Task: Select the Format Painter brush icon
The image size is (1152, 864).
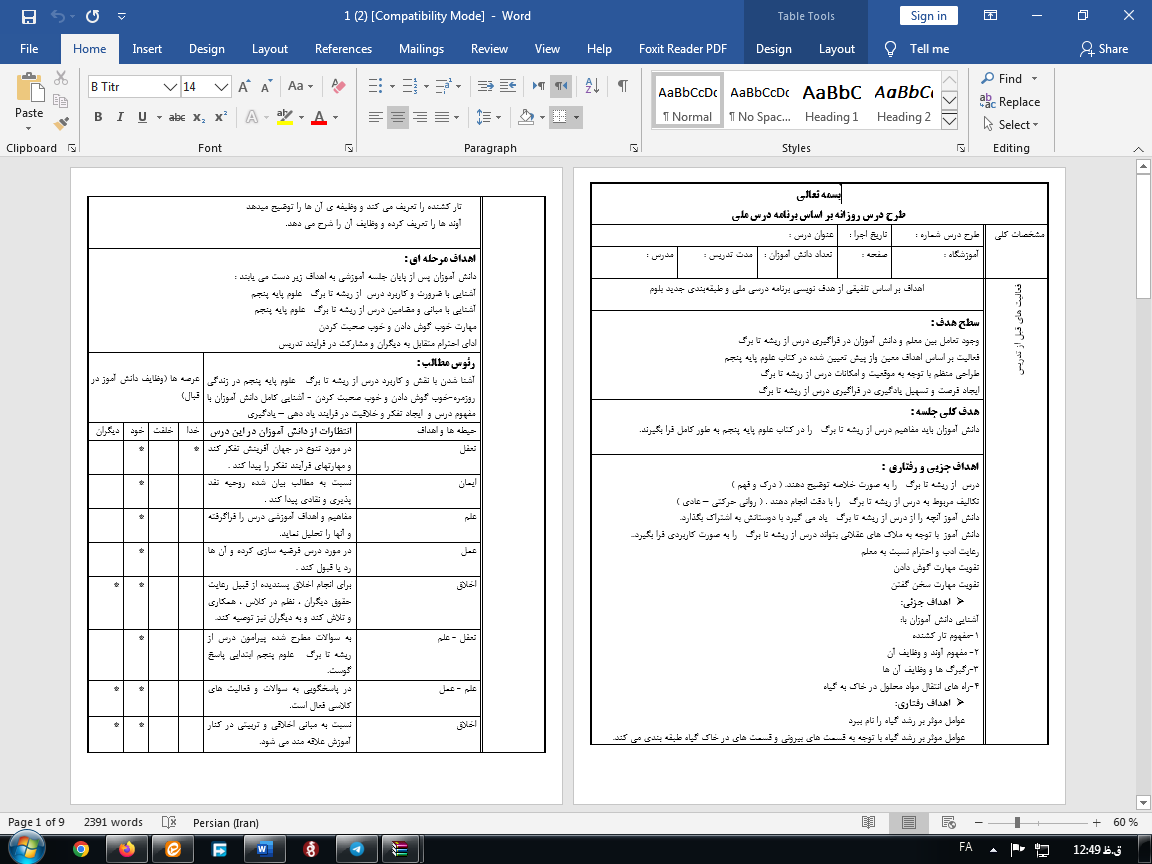Action: click(61, 123)
